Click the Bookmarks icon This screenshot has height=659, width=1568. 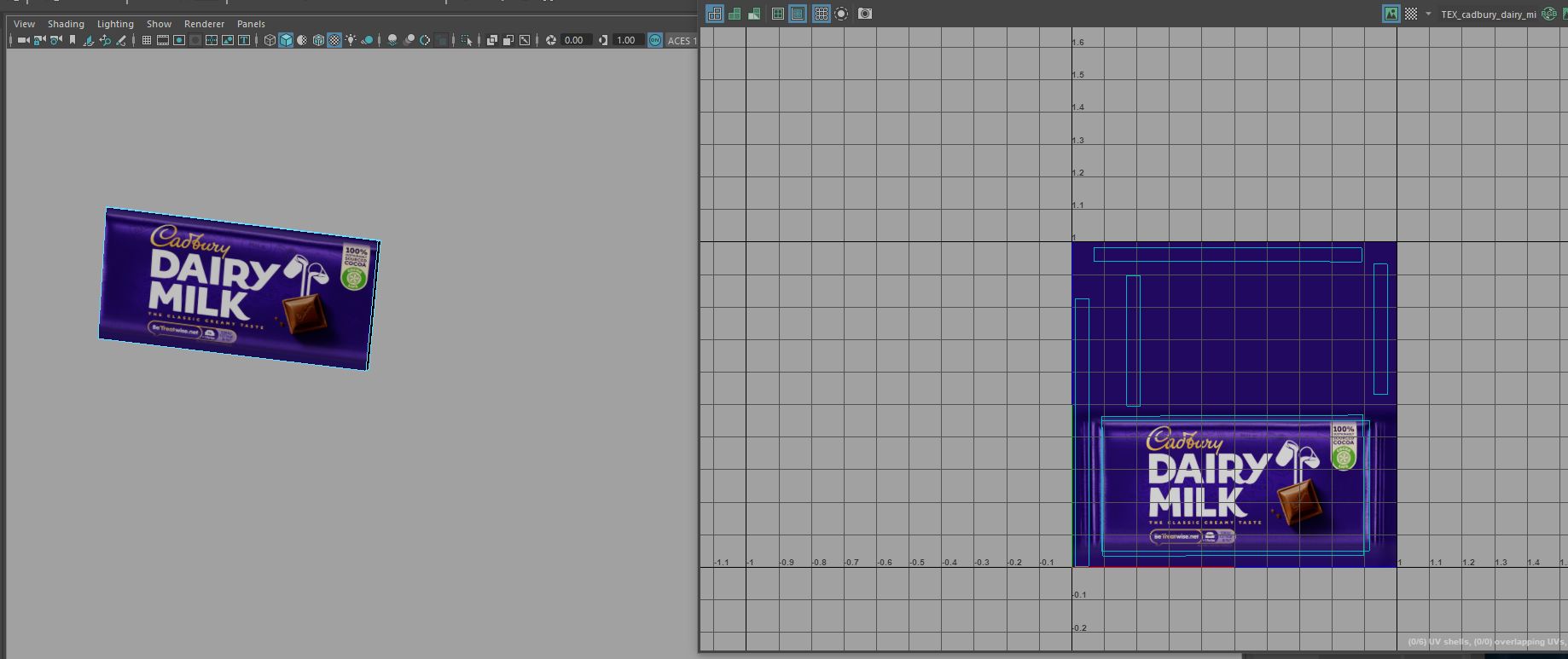pyautogui.click(x=73, y=40)
